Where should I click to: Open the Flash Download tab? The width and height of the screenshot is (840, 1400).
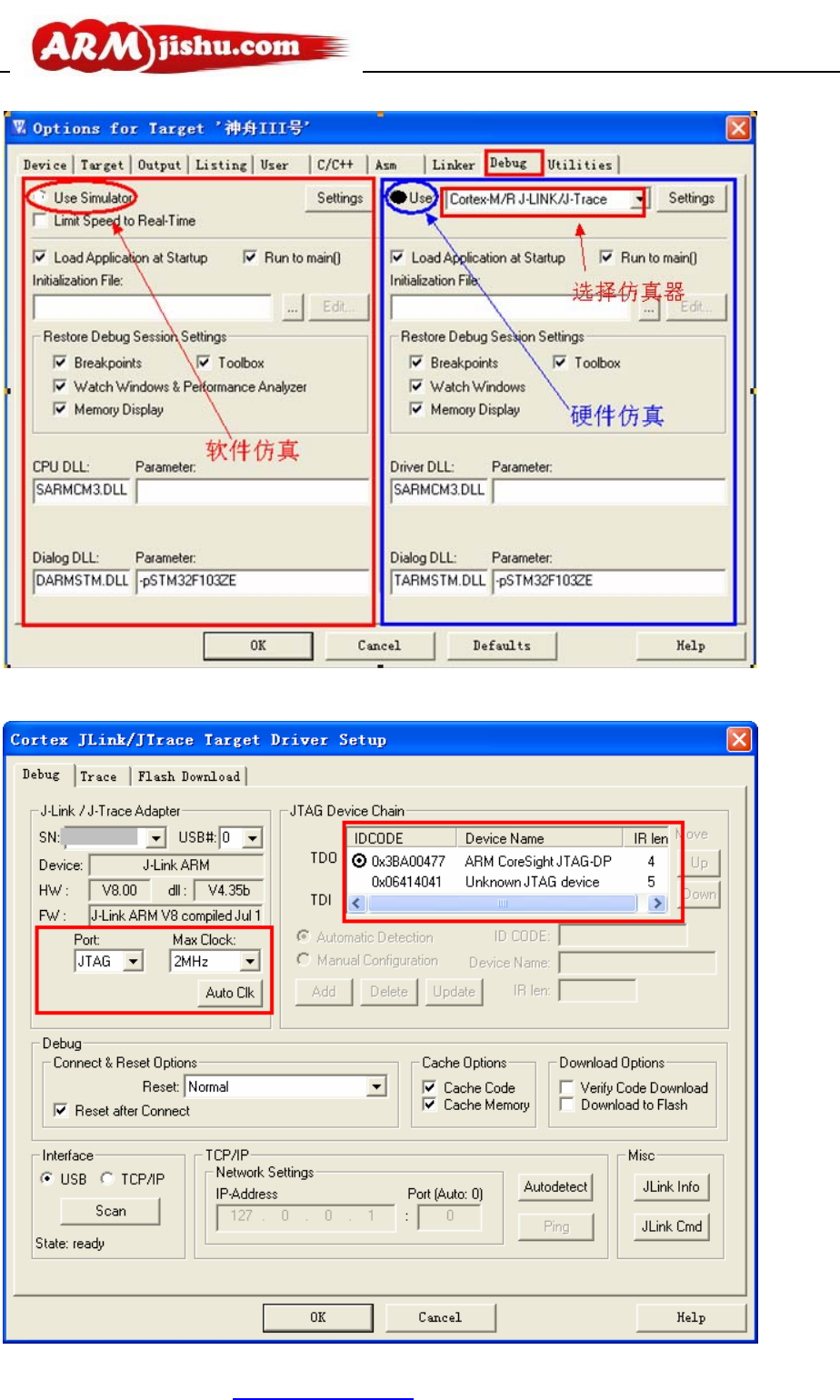(x=189, y=776)
